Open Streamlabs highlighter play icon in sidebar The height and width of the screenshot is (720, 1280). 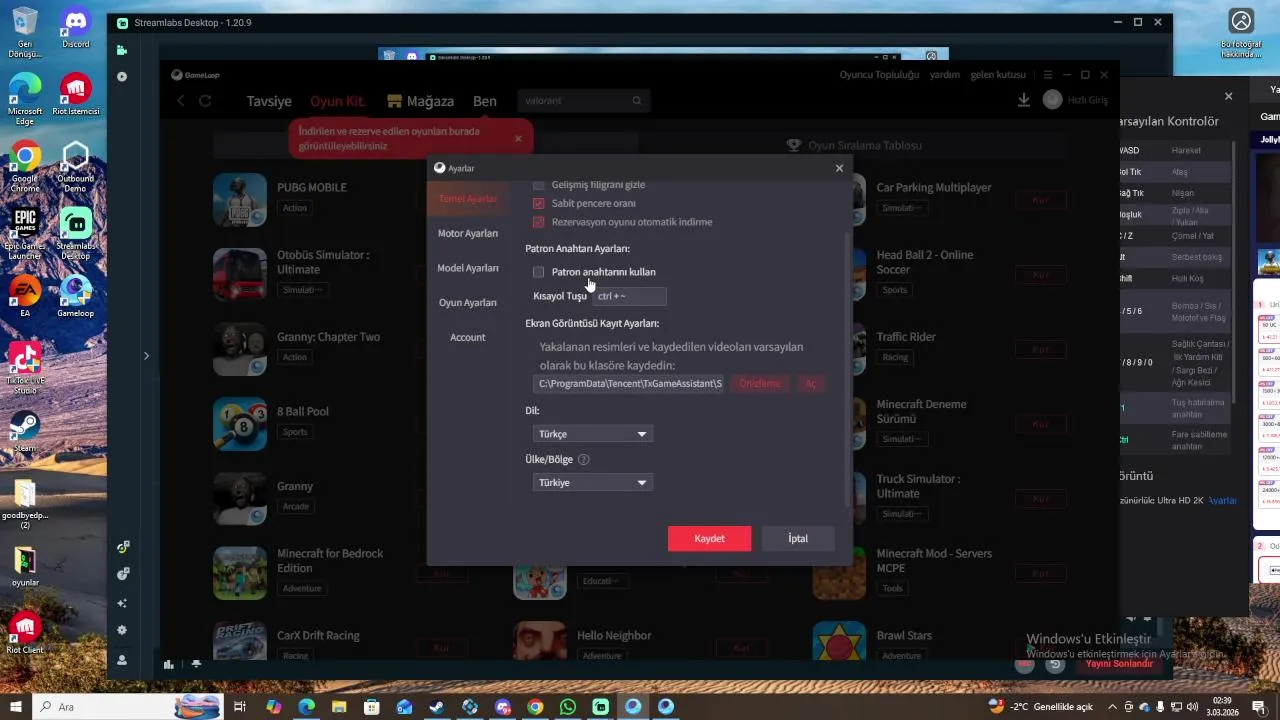coord(122,76)
